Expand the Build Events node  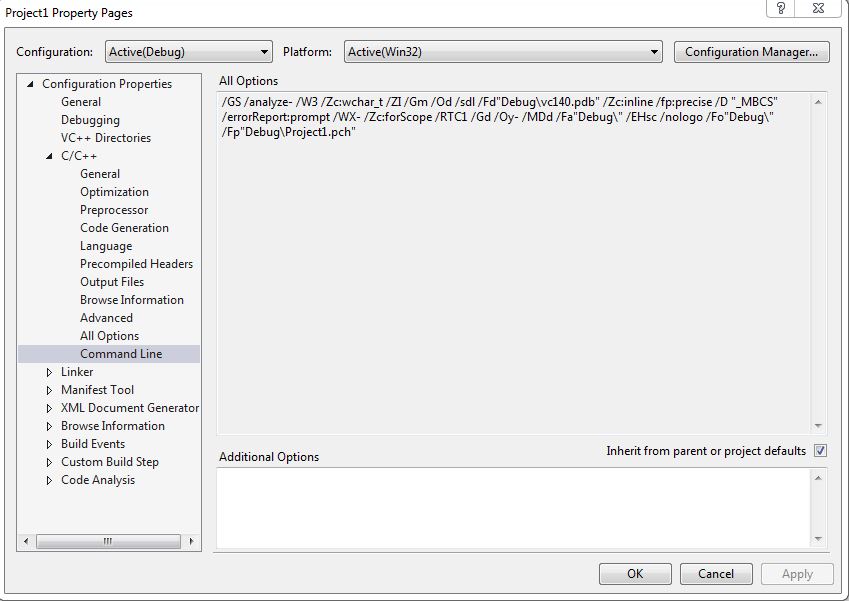[x=51, y=444]
